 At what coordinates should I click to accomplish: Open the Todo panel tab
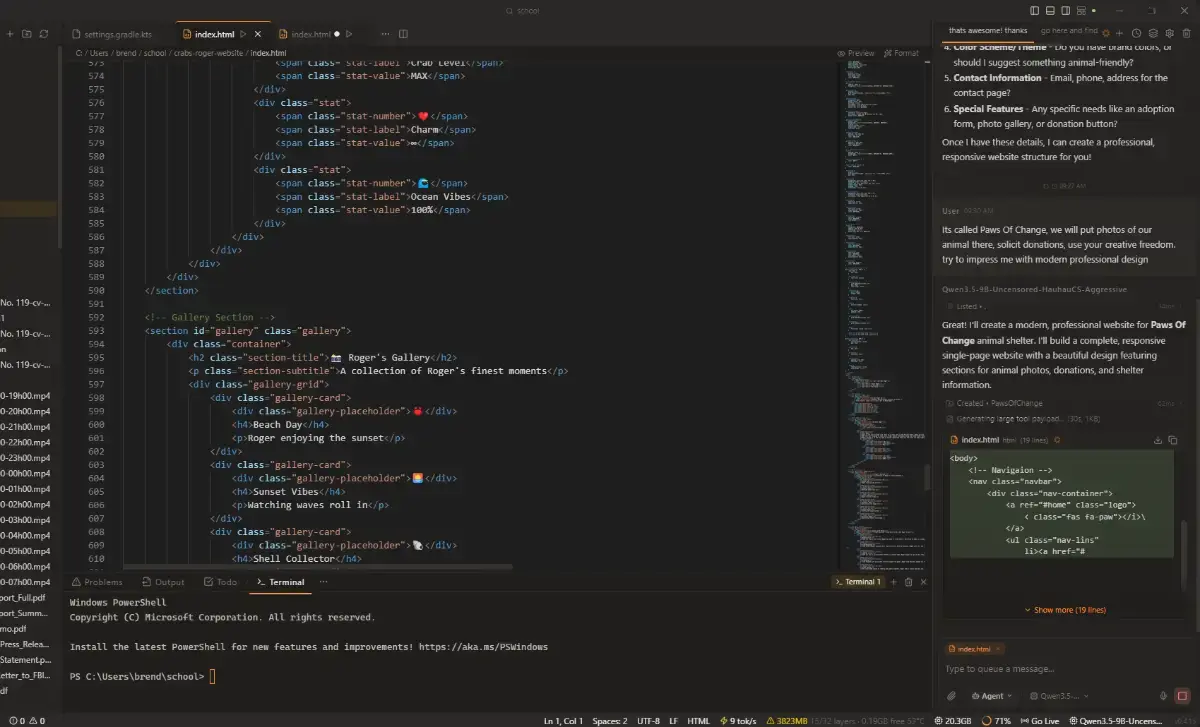click(x=221, y=582)
